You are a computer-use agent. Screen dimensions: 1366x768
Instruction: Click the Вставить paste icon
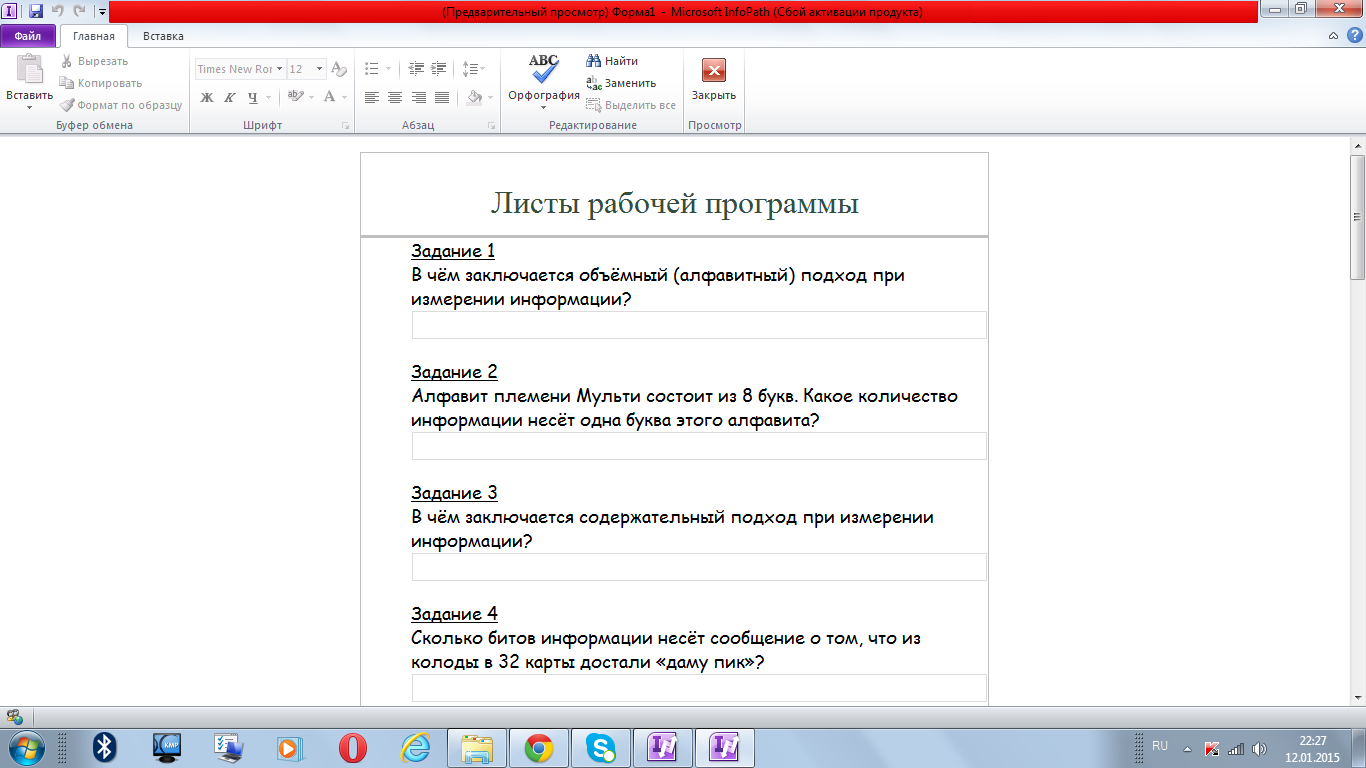[29, 70]
